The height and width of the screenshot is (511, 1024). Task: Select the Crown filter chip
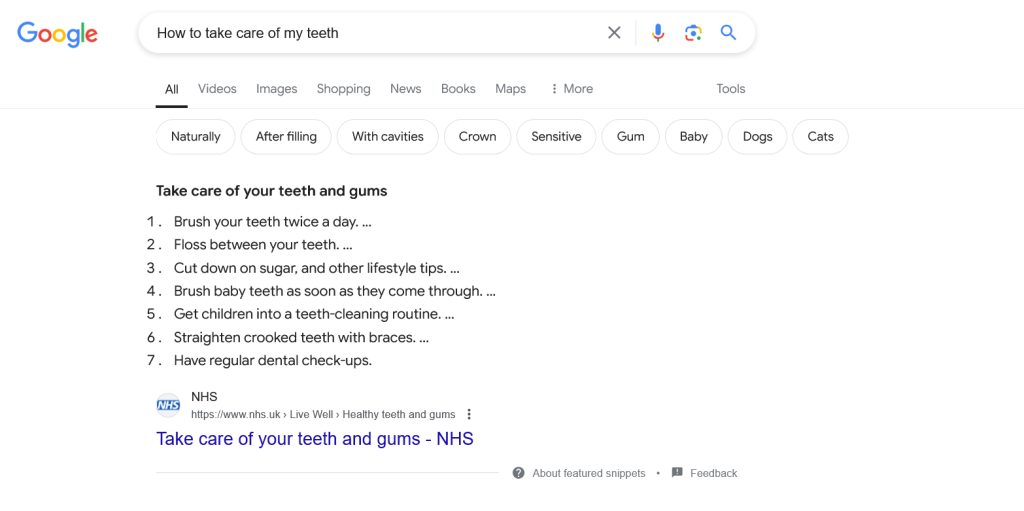pyautogui.click(x=477, y=137)
